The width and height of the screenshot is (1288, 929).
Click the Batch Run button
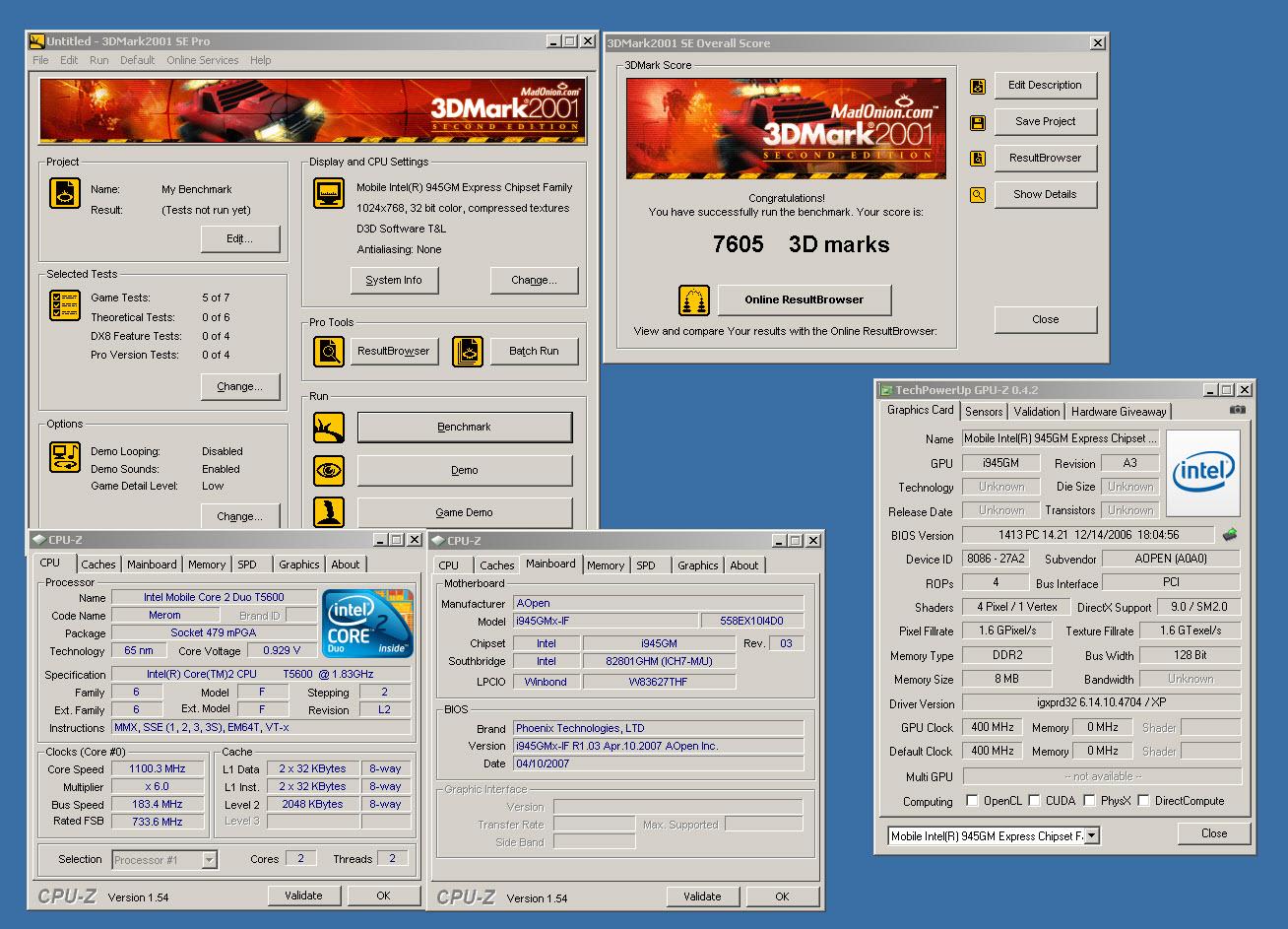(x=535, y=351)
